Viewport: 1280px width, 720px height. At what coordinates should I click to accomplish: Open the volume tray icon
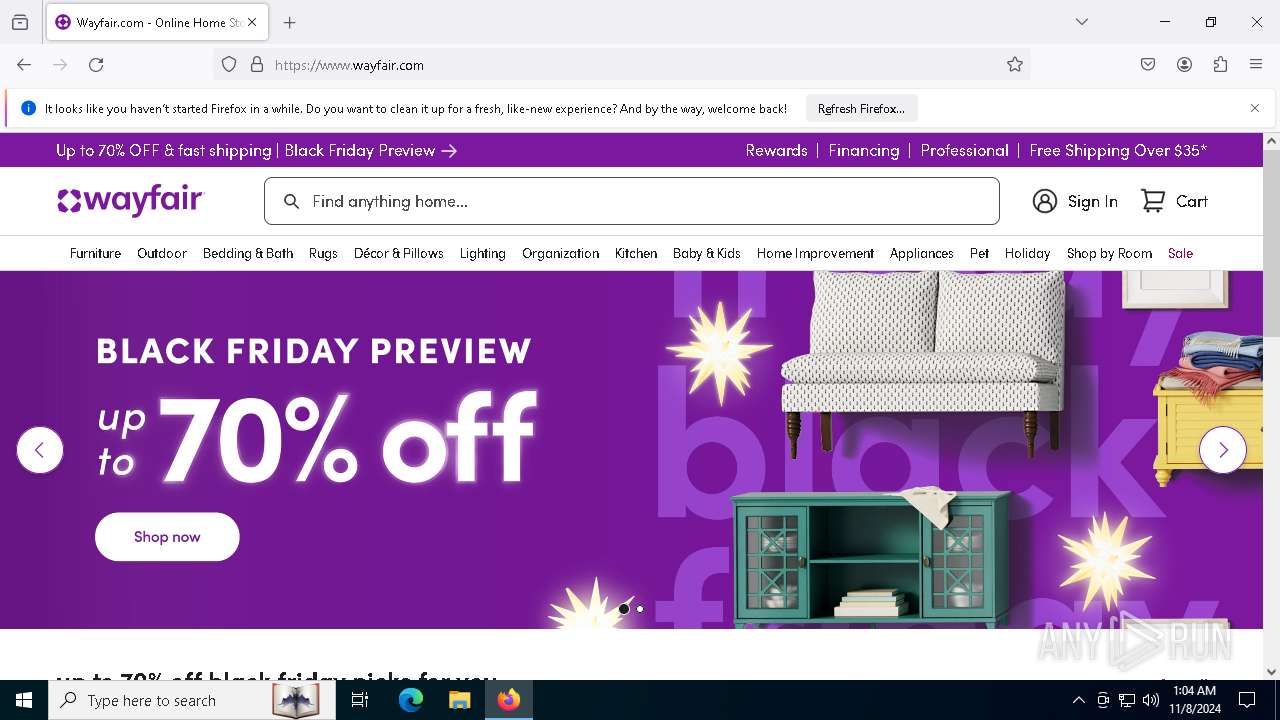1151,700
